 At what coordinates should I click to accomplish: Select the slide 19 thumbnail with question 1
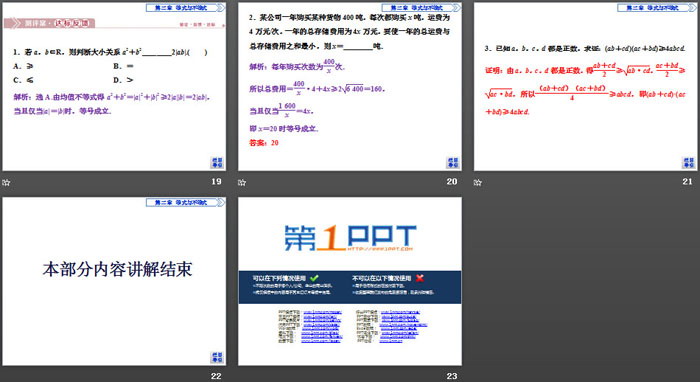coord(114,87)
